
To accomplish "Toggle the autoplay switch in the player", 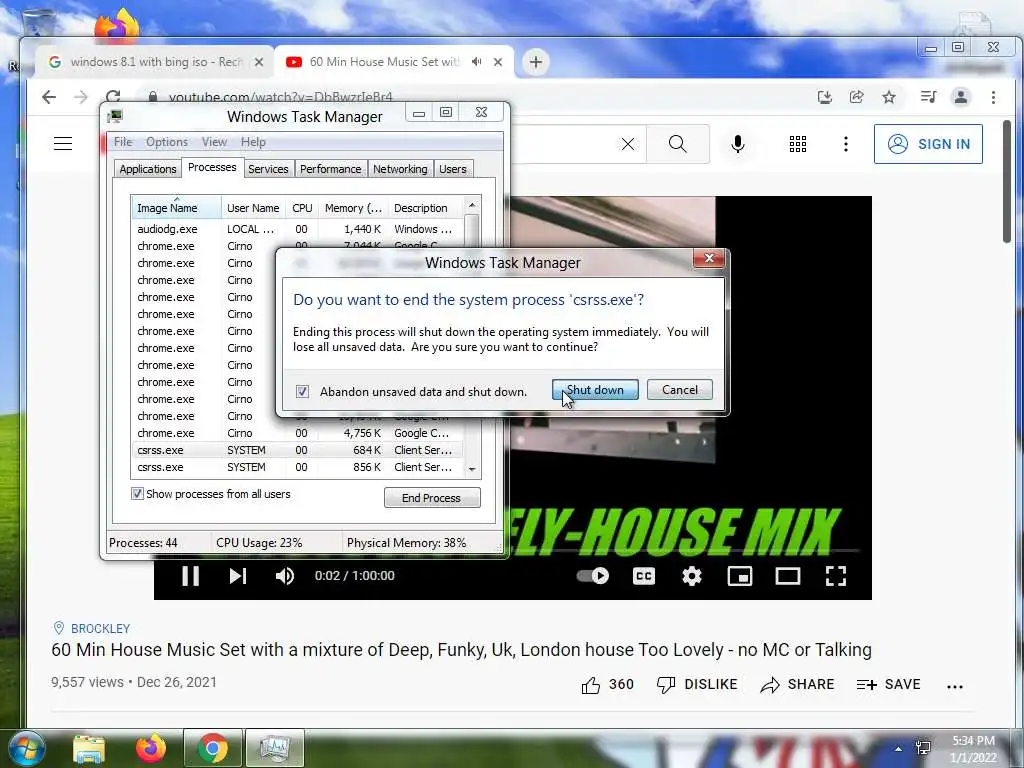I will [592, 575].
